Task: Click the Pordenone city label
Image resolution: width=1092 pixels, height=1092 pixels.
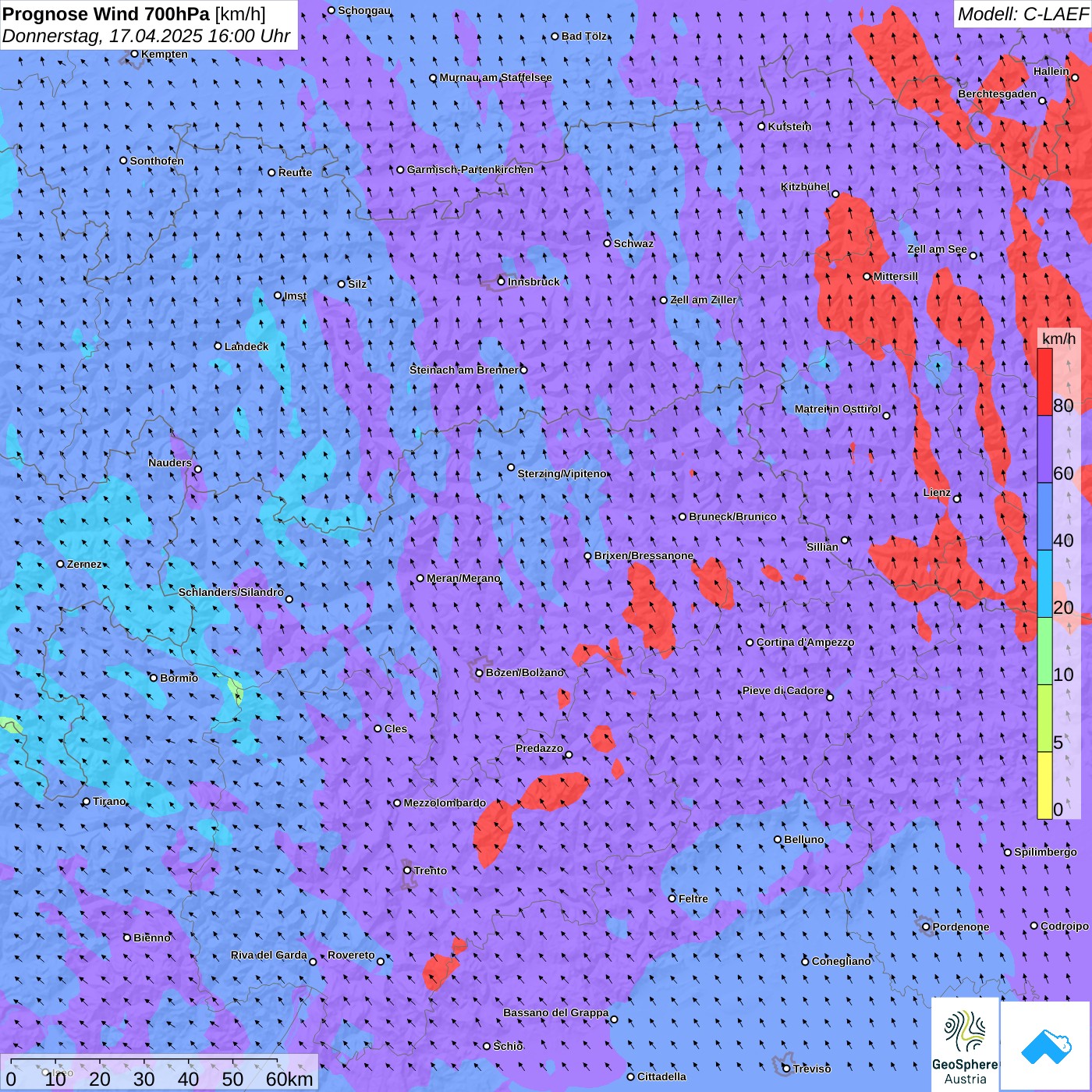Action: [961, 927]
